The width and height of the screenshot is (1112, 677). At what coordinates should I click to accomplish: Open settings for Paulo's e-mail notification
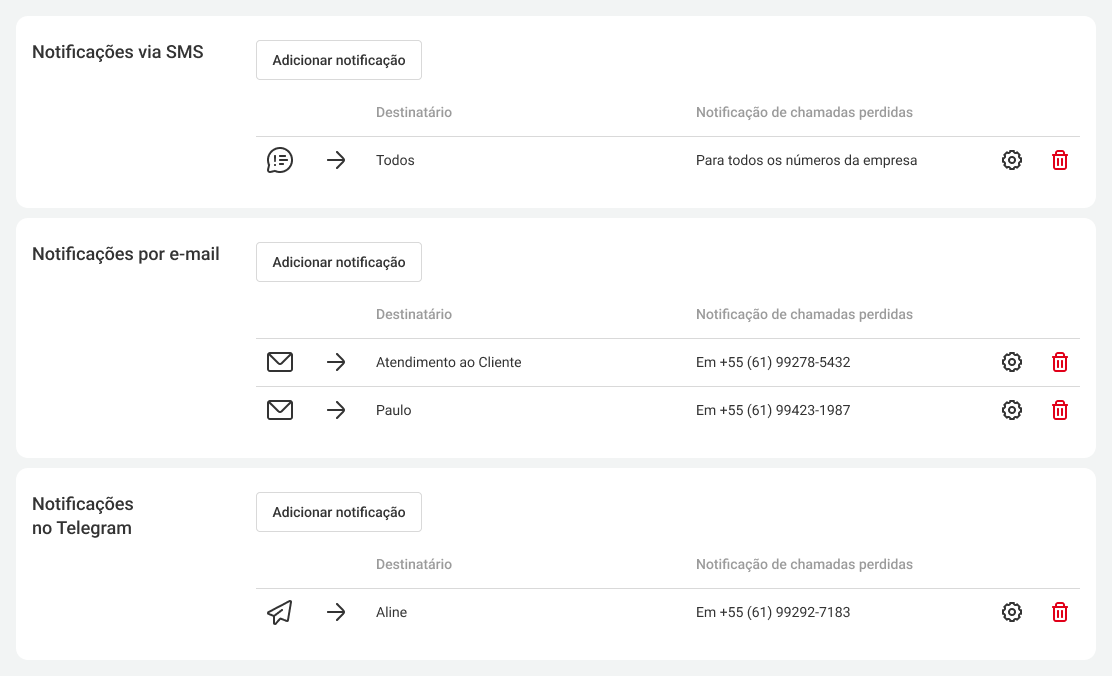(x=1012, y=410)
